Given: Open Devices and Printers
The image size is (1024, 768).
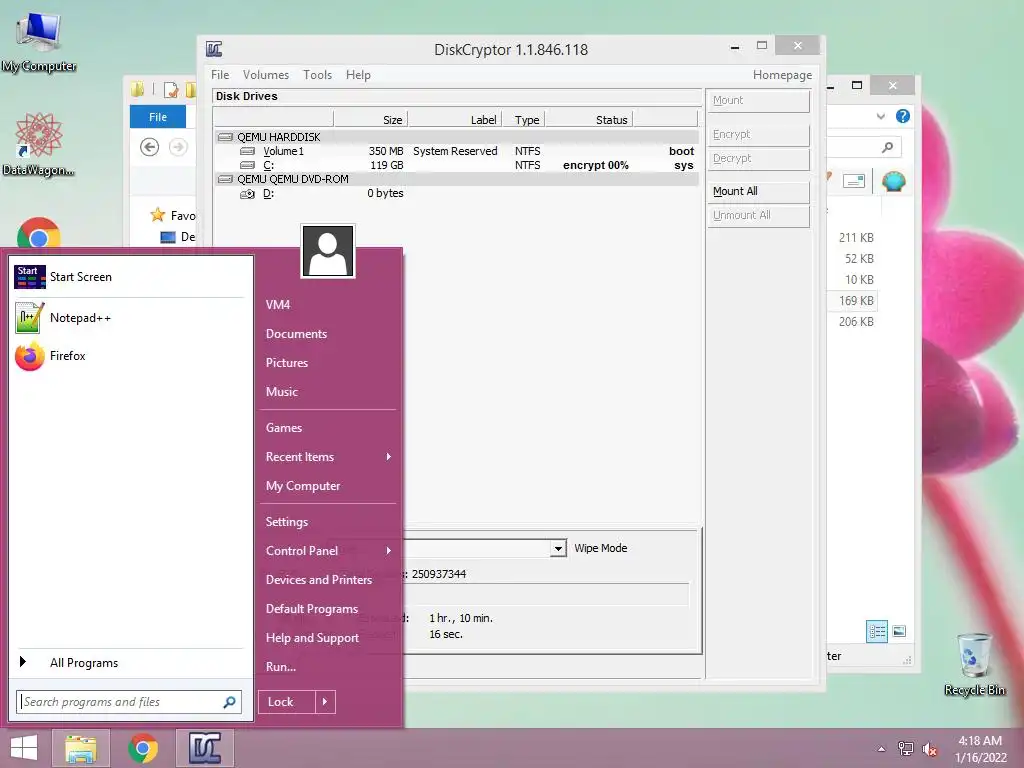Looking at the screenshot, I should (319, 580).
